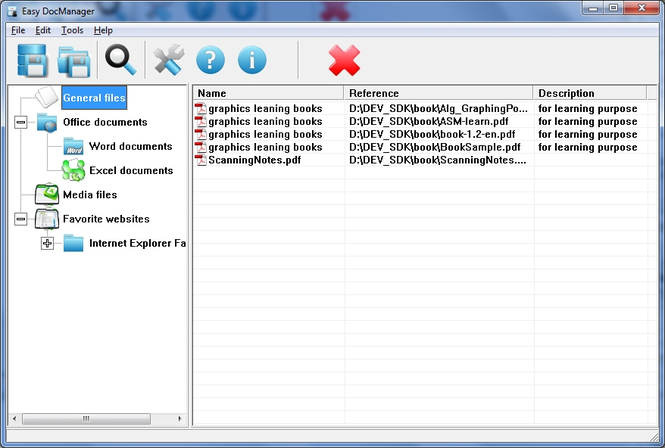665x448 pixels.
Task: Collapse the Office documents tree node
Action: 20,122
